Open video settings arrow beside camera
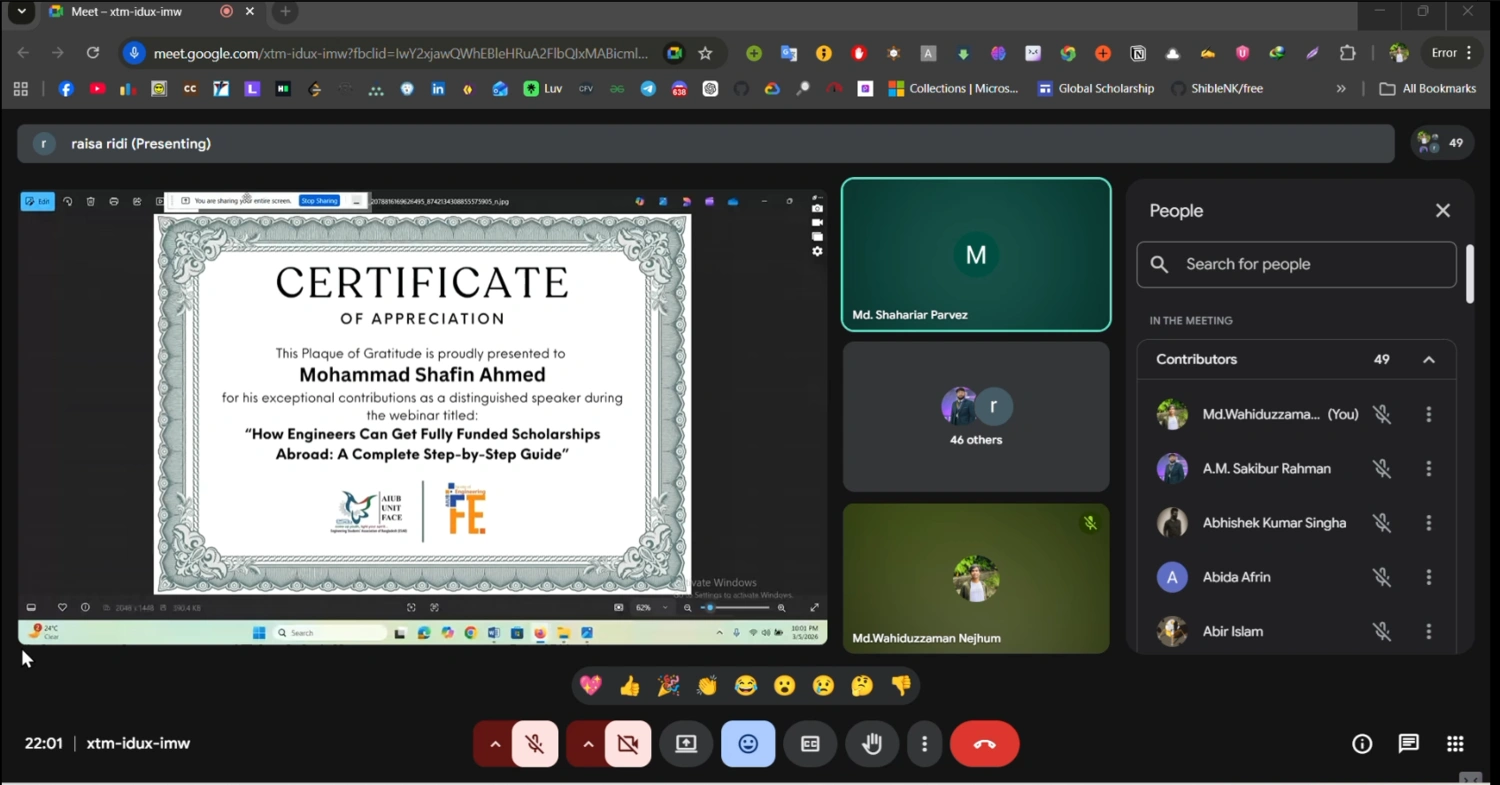 click(x=588, y=744)
